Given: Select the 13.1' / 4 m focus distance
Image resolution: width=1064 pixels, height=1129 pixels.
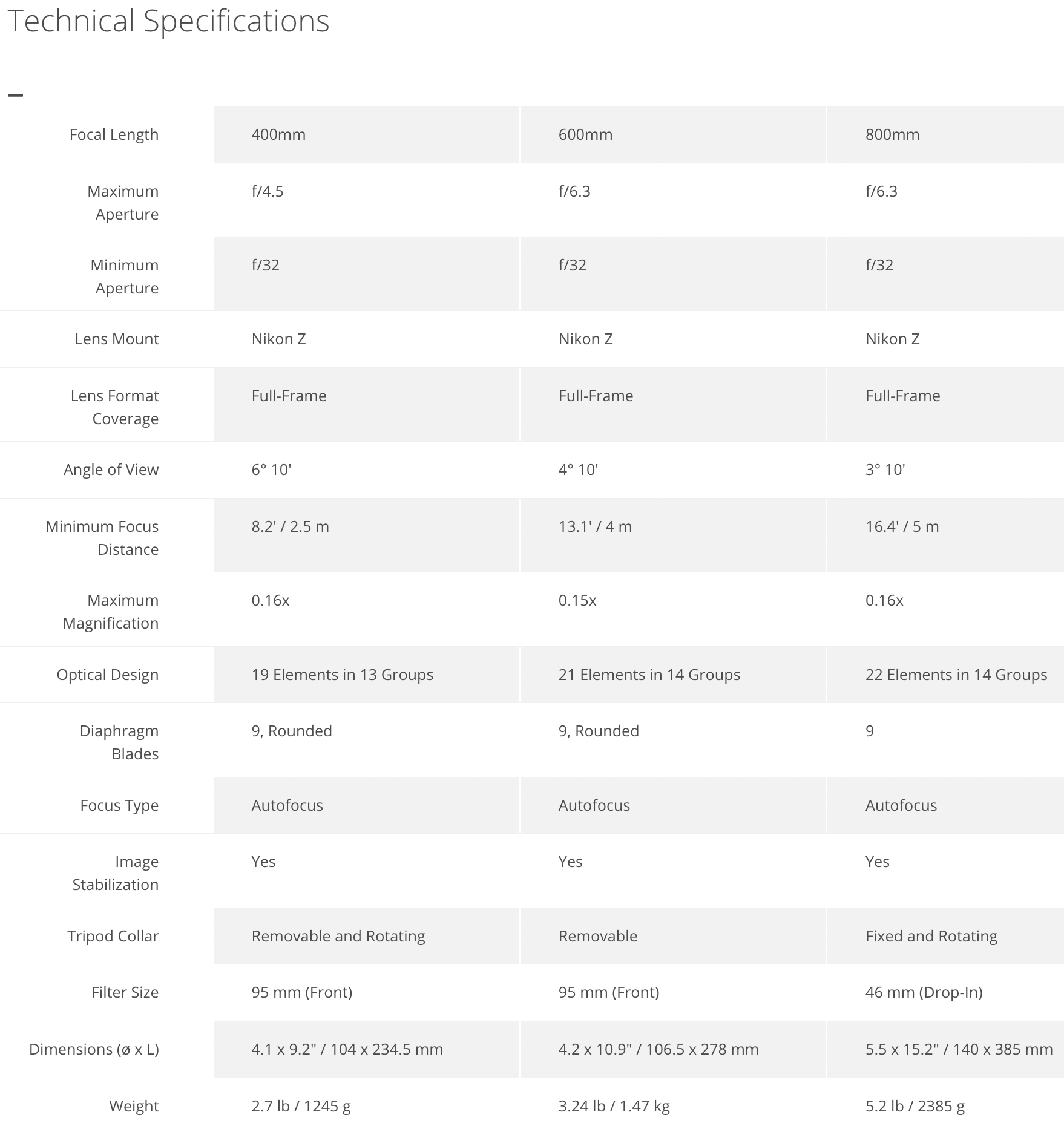Looking at the screenshot, I should (595, 526).
